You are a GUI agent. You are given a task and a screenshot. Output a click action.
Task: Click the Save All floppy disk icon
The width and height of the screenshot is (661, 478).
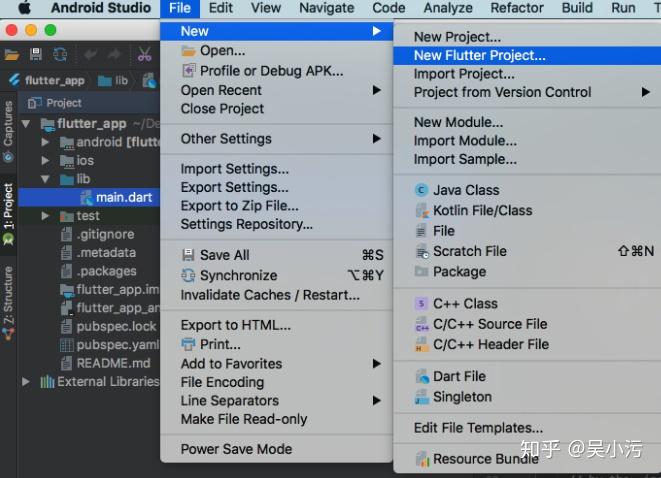[36, 54]
